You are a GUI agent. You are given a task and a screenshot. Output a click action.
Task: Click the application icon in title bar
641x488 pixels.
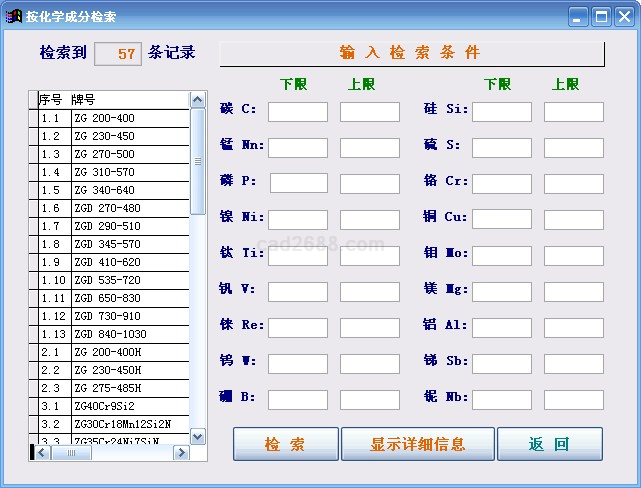[14, 16]
